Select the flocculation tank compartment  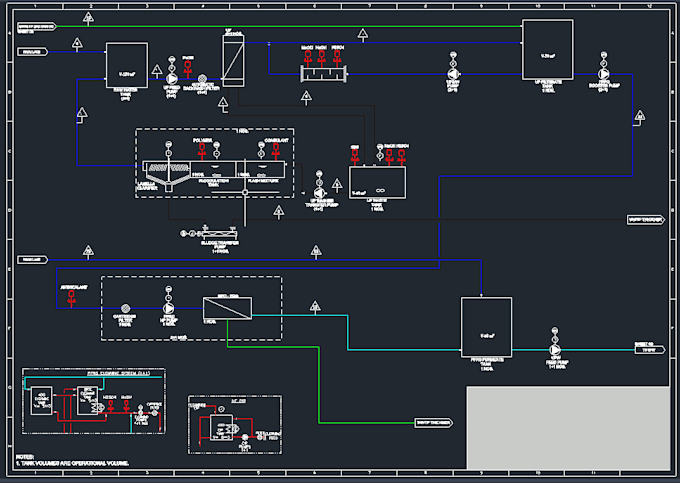213,170
